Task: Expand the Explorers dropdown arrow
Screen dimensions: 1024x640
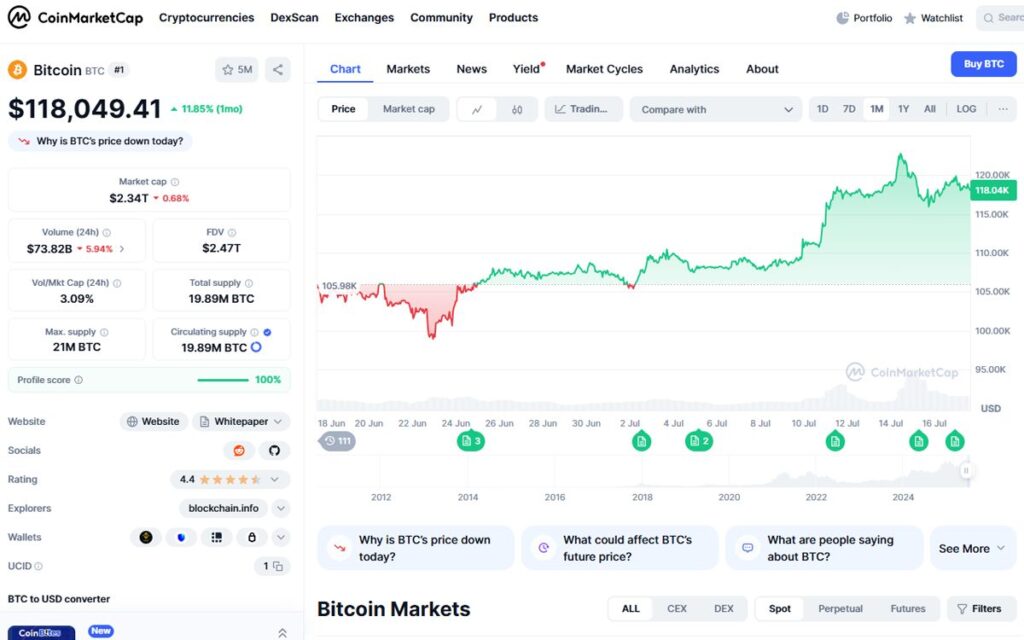Action: 281,508
